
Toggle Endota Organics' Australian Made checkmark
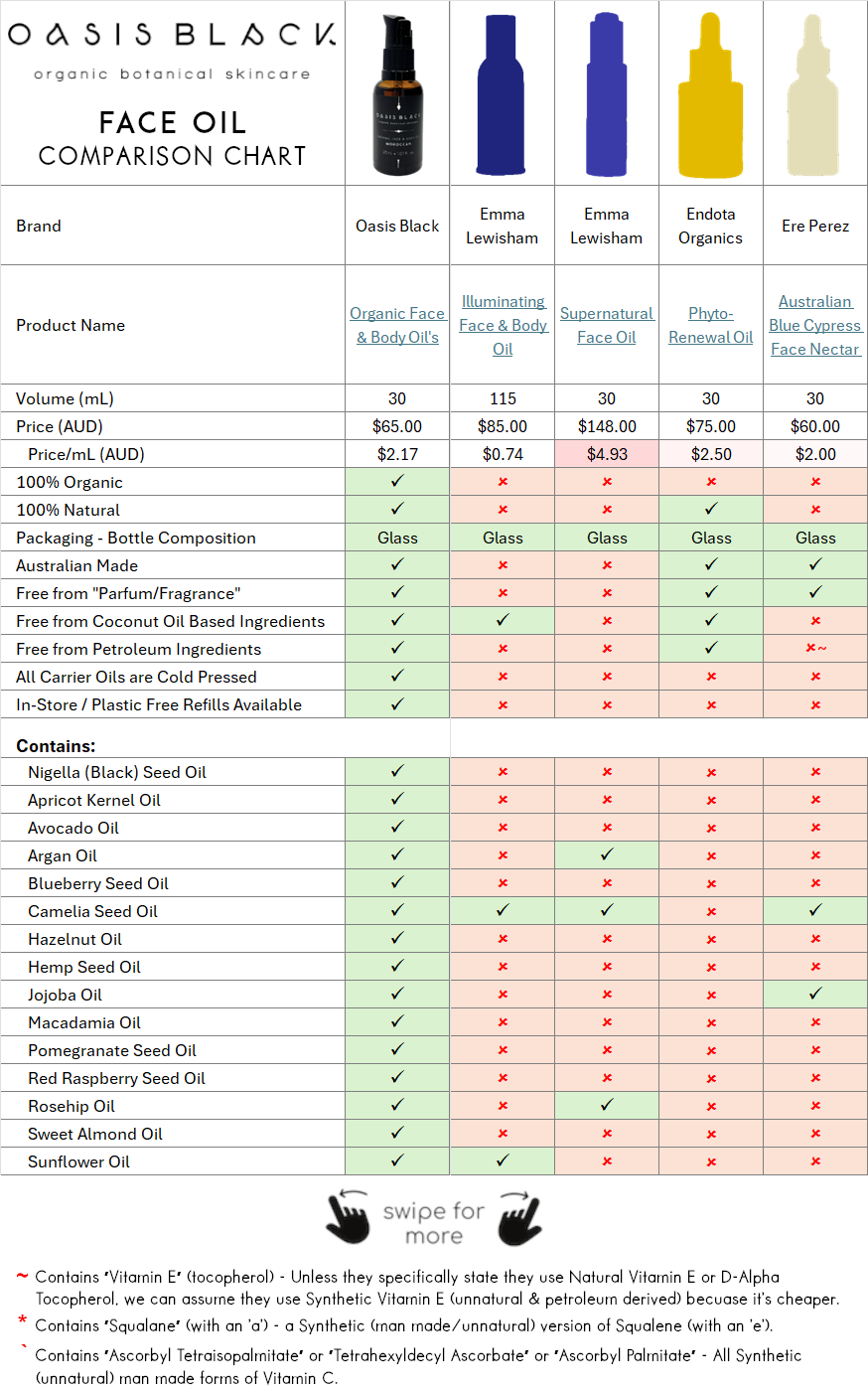click(x=711, y=564)
